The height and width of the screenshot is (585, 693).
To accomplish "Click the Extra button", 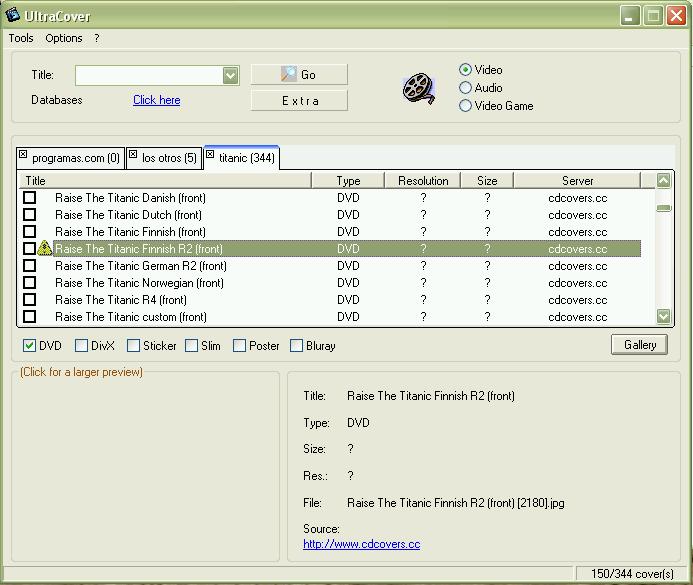I will point(299,101).
